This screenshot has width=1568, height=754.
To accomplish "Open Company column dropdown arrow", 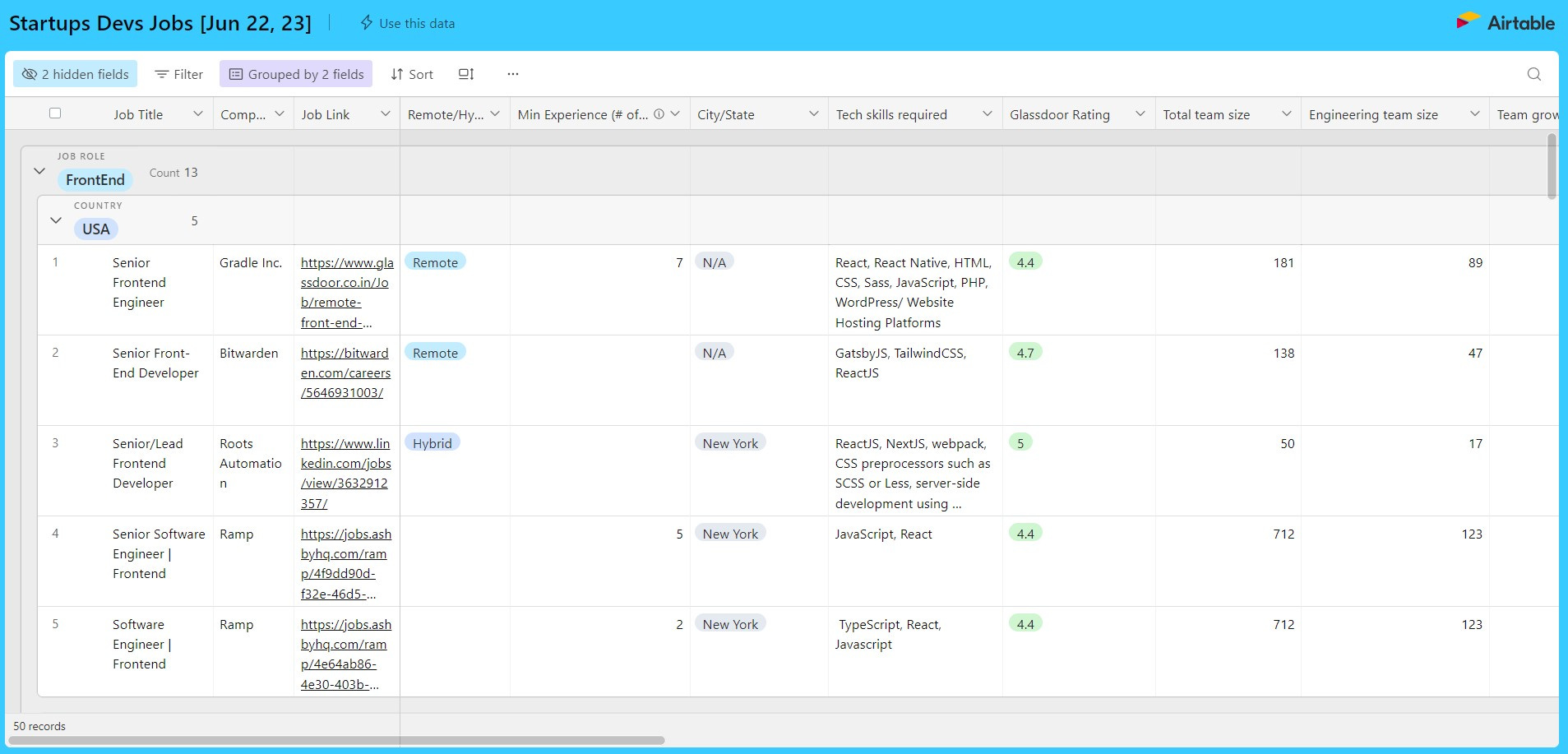I will [x=280, y=113].
